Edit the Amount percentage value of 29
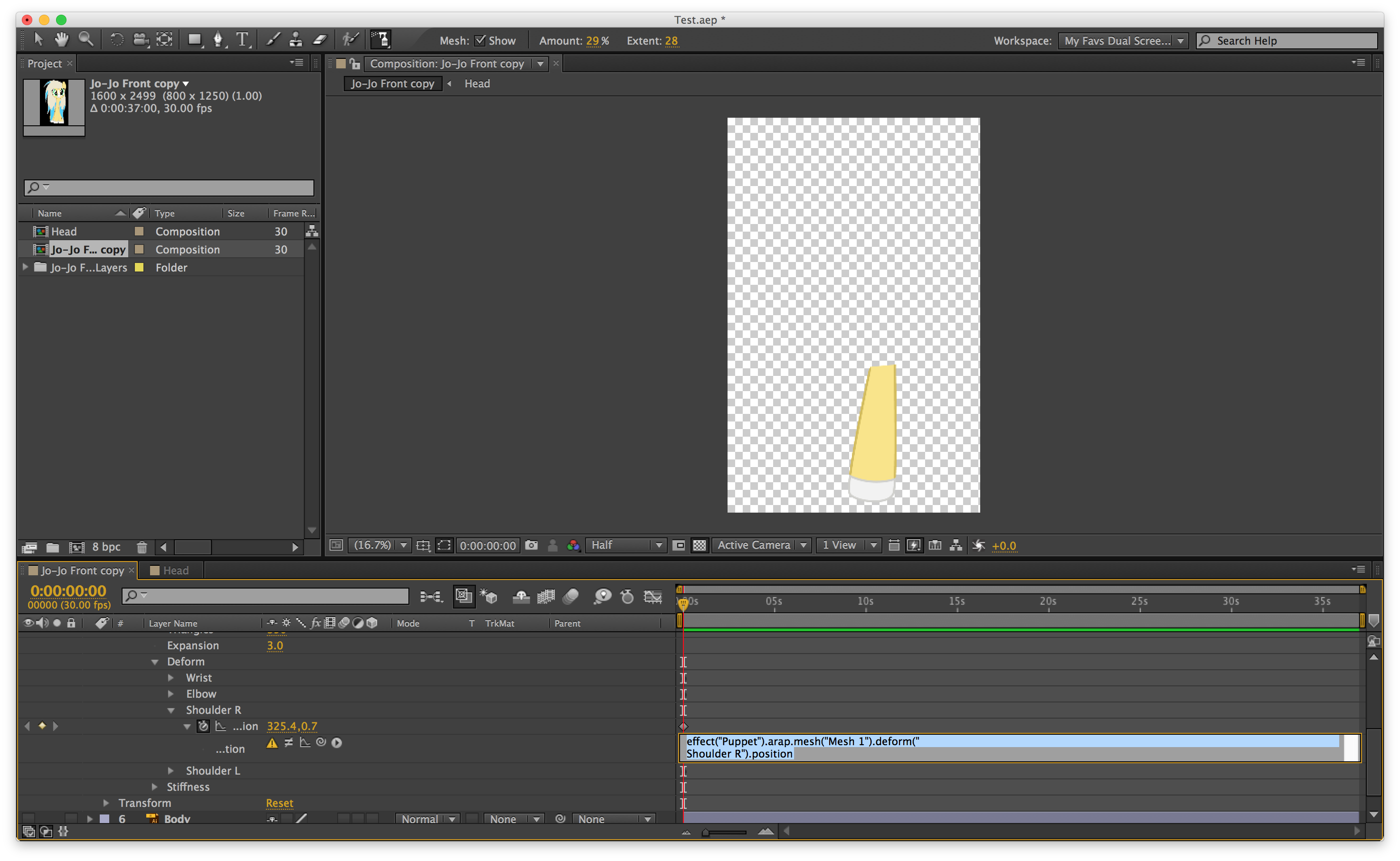The image size is (1400, 861). tap(594, 40)
